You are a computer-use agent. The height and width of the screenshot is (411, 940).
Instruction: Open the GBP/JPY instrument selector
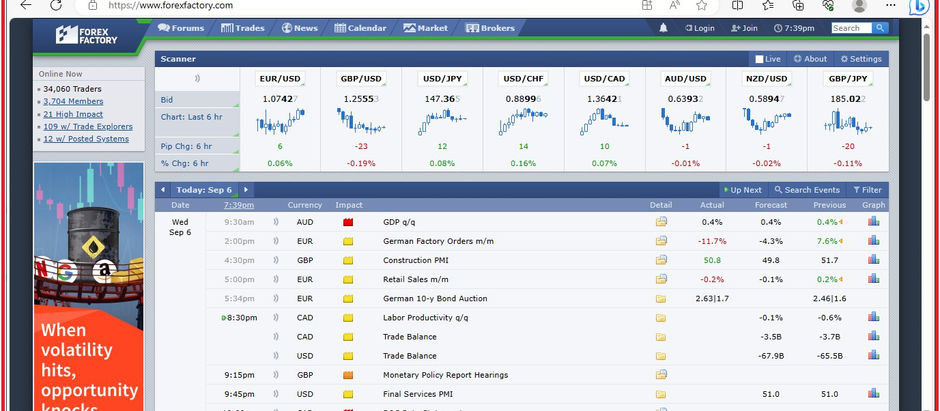click(x=848, y=78)
